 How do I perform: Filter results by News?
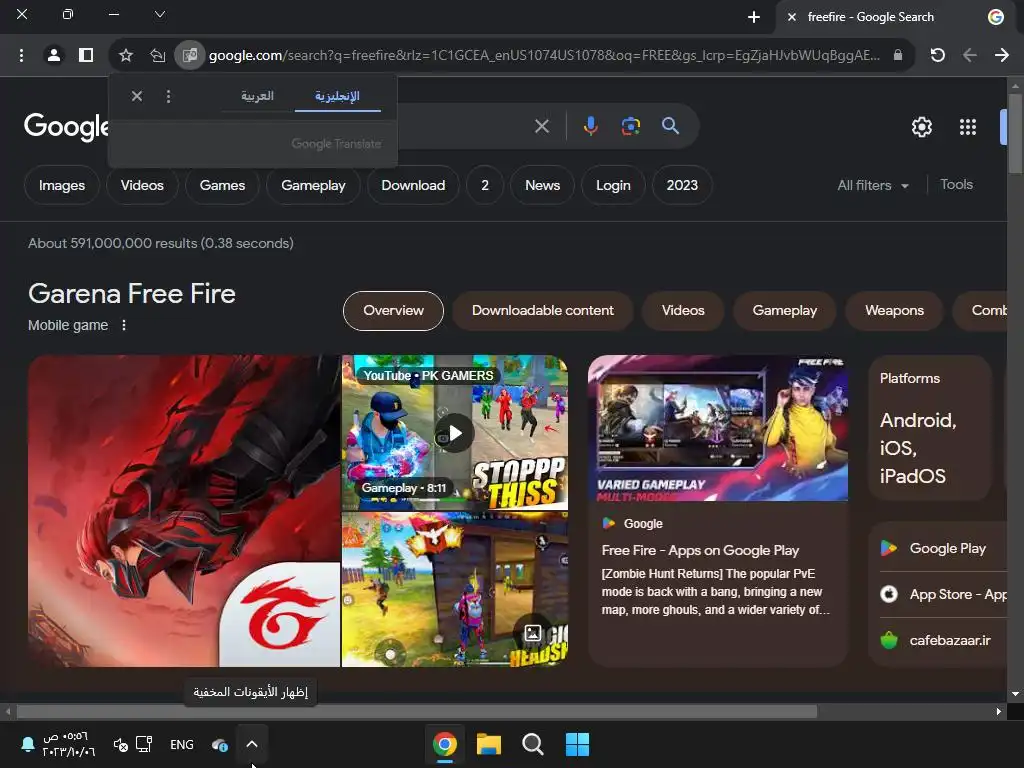(543, 185)
